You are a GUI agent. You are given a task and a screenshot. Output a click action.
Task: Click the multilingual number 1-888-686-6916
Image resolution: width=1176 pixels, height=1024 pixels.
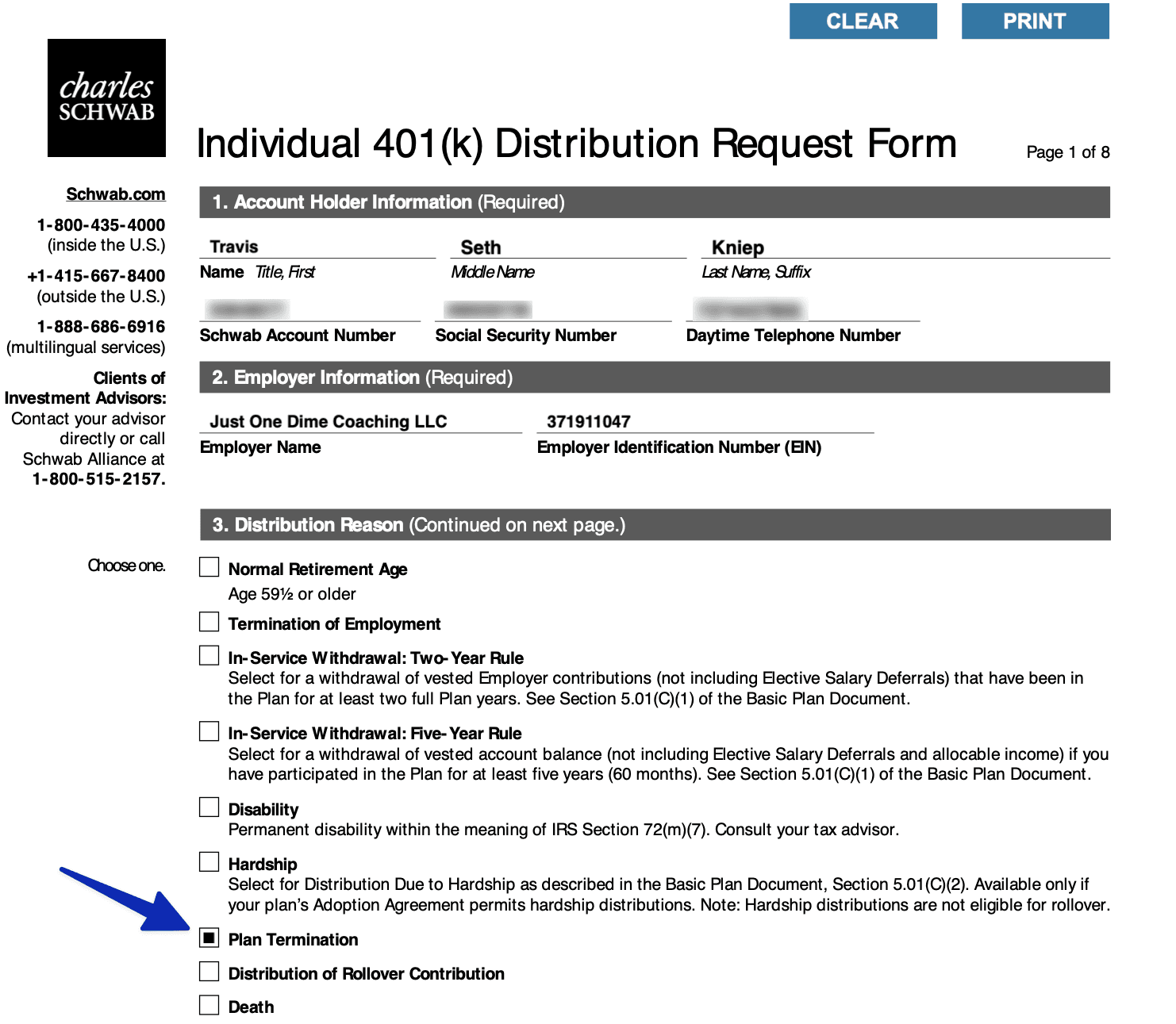(x=101, y=327)
